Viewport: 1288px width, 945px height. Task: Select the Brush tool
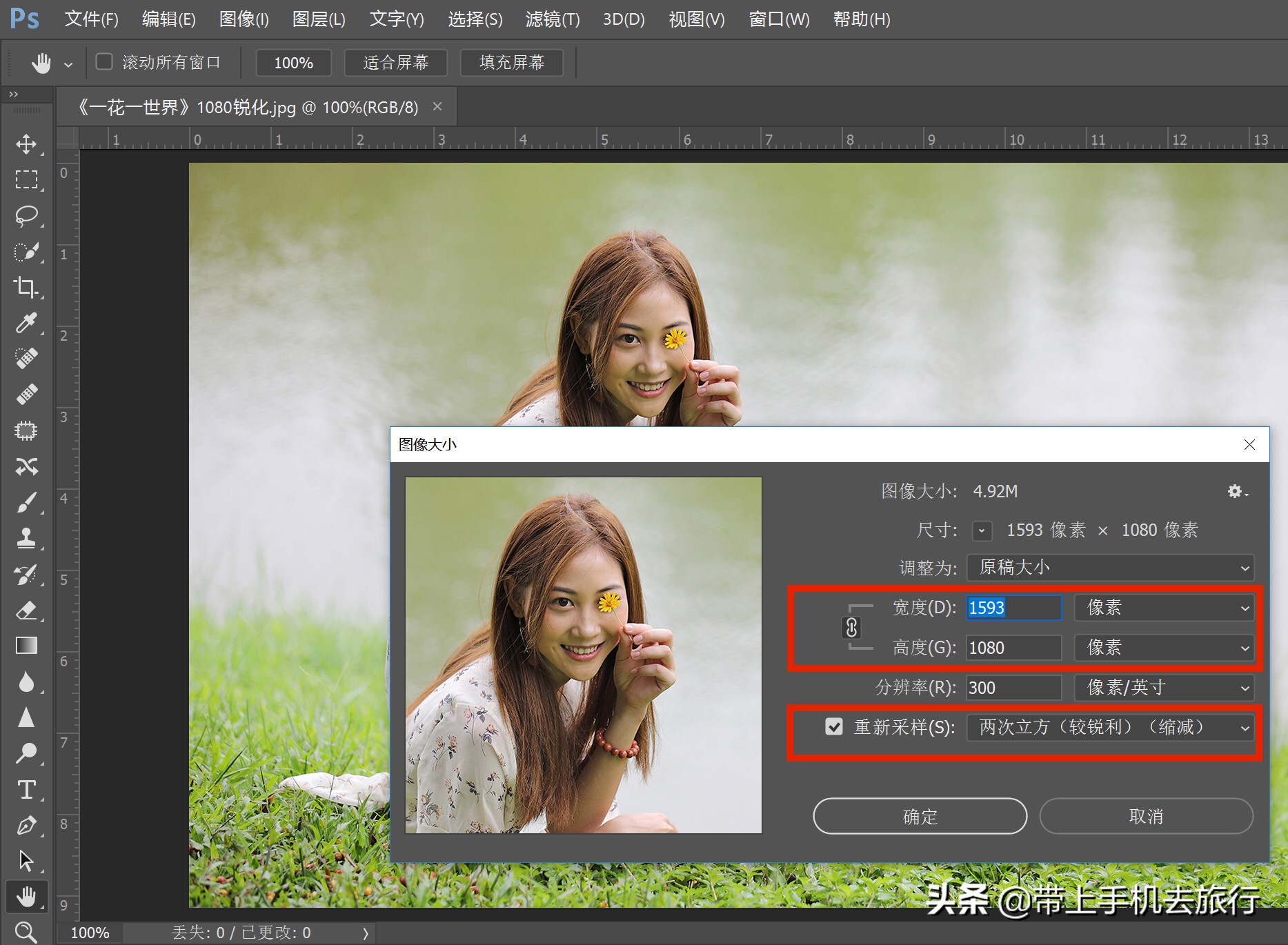point(26,503)
